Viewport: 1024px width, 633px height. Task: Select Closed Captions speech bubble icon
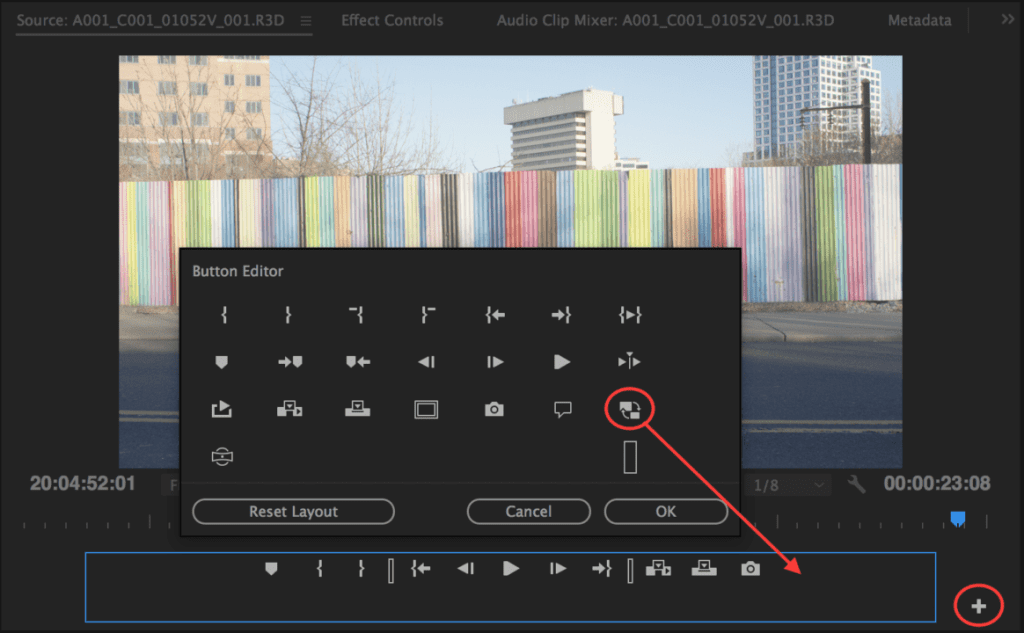[562, 410]
